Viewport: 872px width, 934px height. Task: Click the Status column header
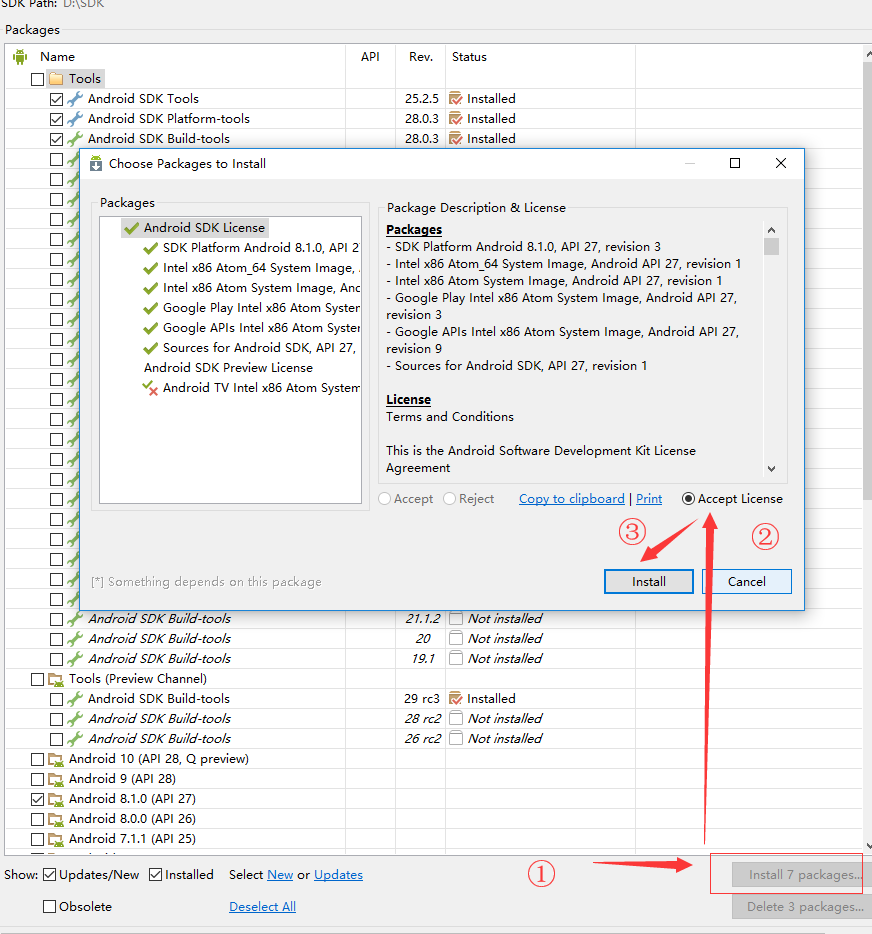469,57
